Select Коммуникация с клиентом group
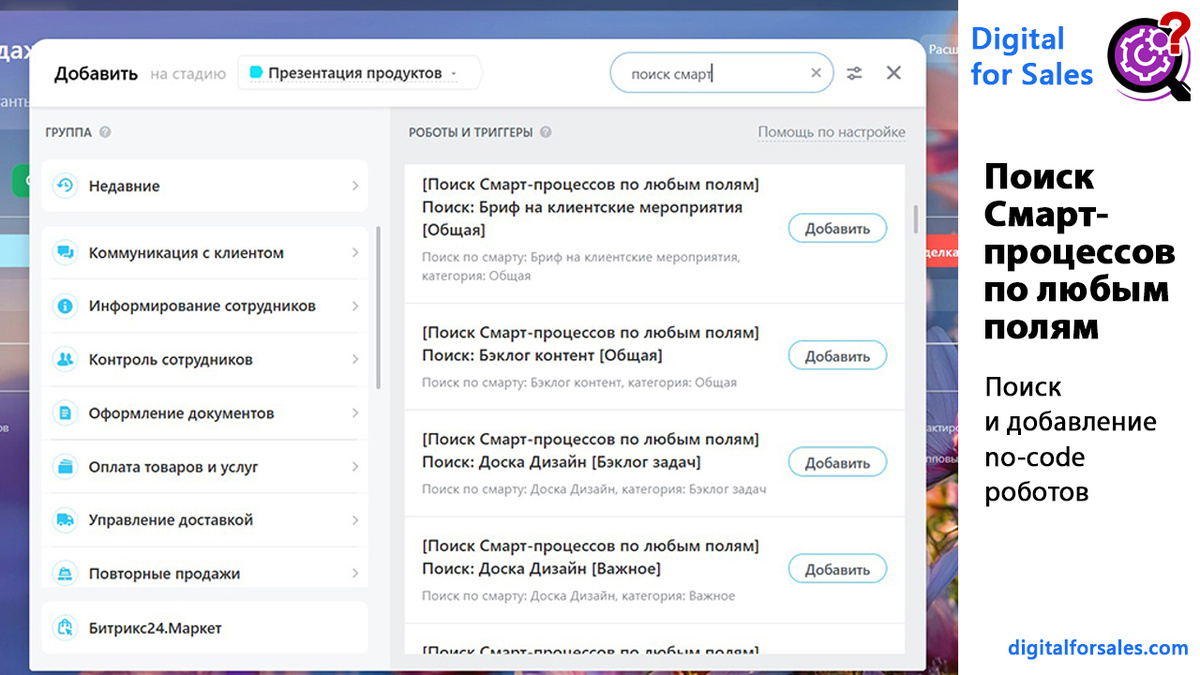1200x675 pixels. point(205,253)
